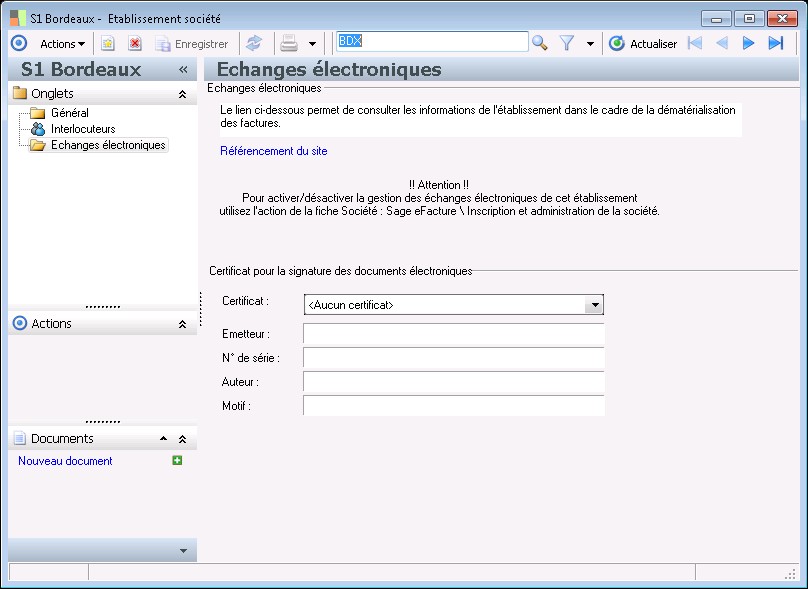Click the delete record red X icon
Image resolution: width=808 pixels, height=589 pixels.
(x=135, y=44)
